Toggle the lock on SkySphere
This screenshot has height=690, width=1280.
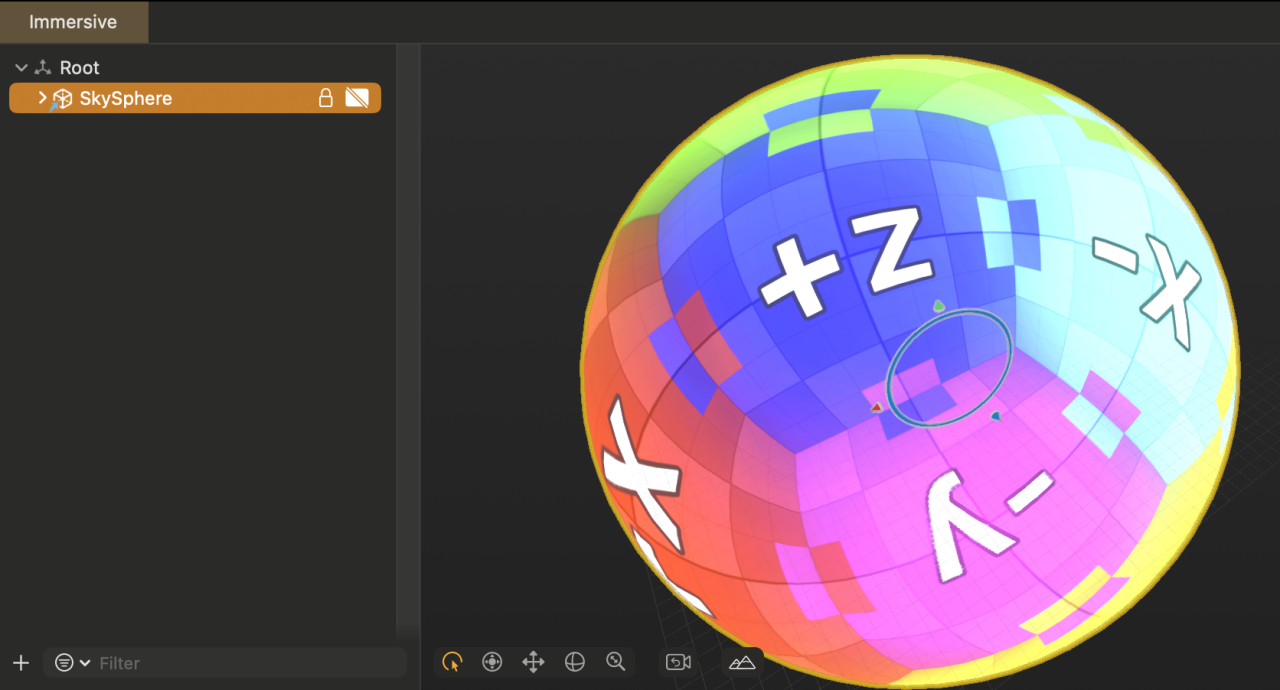[x=325, y=98]
